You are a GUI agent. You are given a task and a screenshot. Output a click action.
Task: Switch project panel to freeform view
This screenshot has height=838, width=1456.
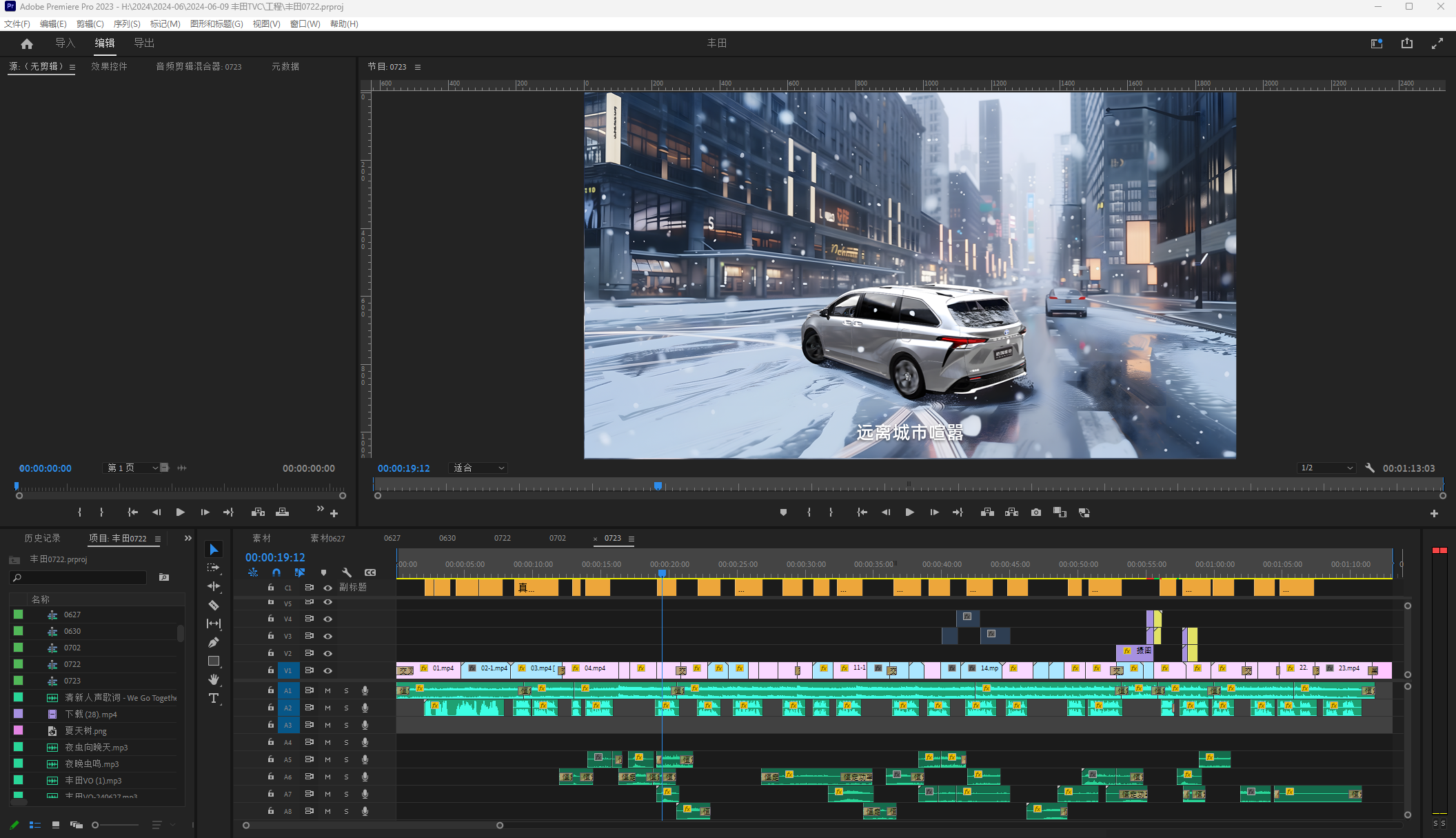(x=77, y=825)
